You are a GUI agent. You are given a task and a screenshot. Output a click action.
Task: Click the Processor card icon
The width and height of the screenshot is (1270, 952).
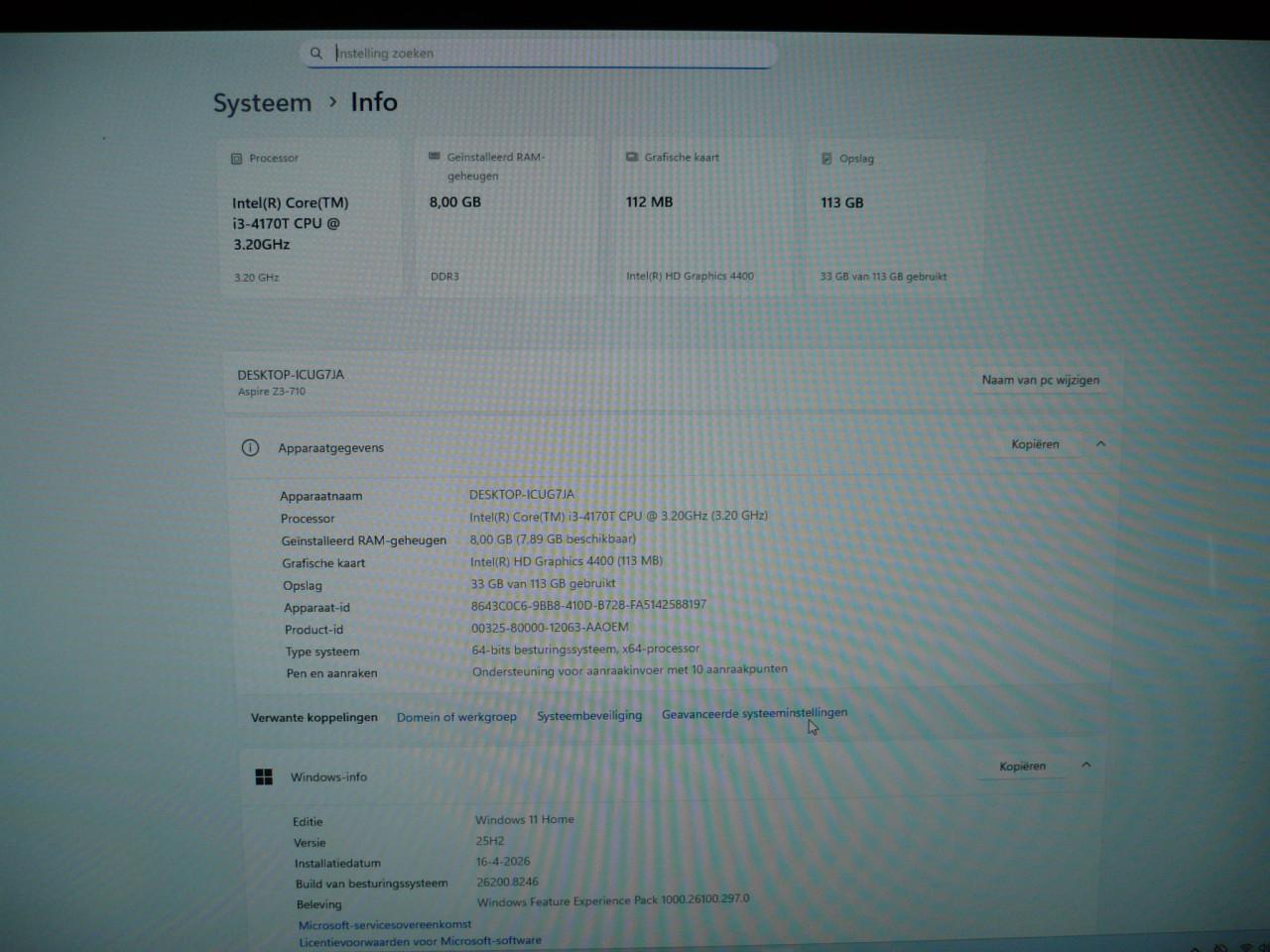click(236, 158)
